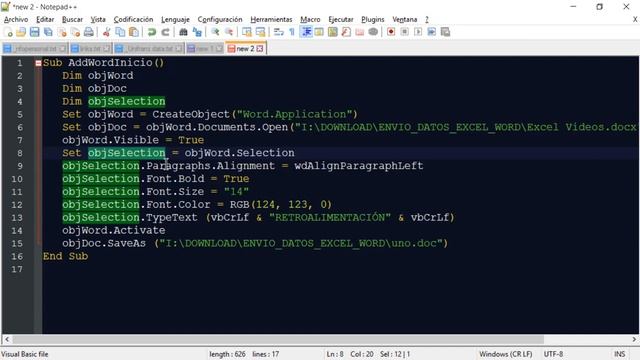This screenshot has width=640, height=360.
Task: Cut selection with the scissors icon
Action: [107, 32]
